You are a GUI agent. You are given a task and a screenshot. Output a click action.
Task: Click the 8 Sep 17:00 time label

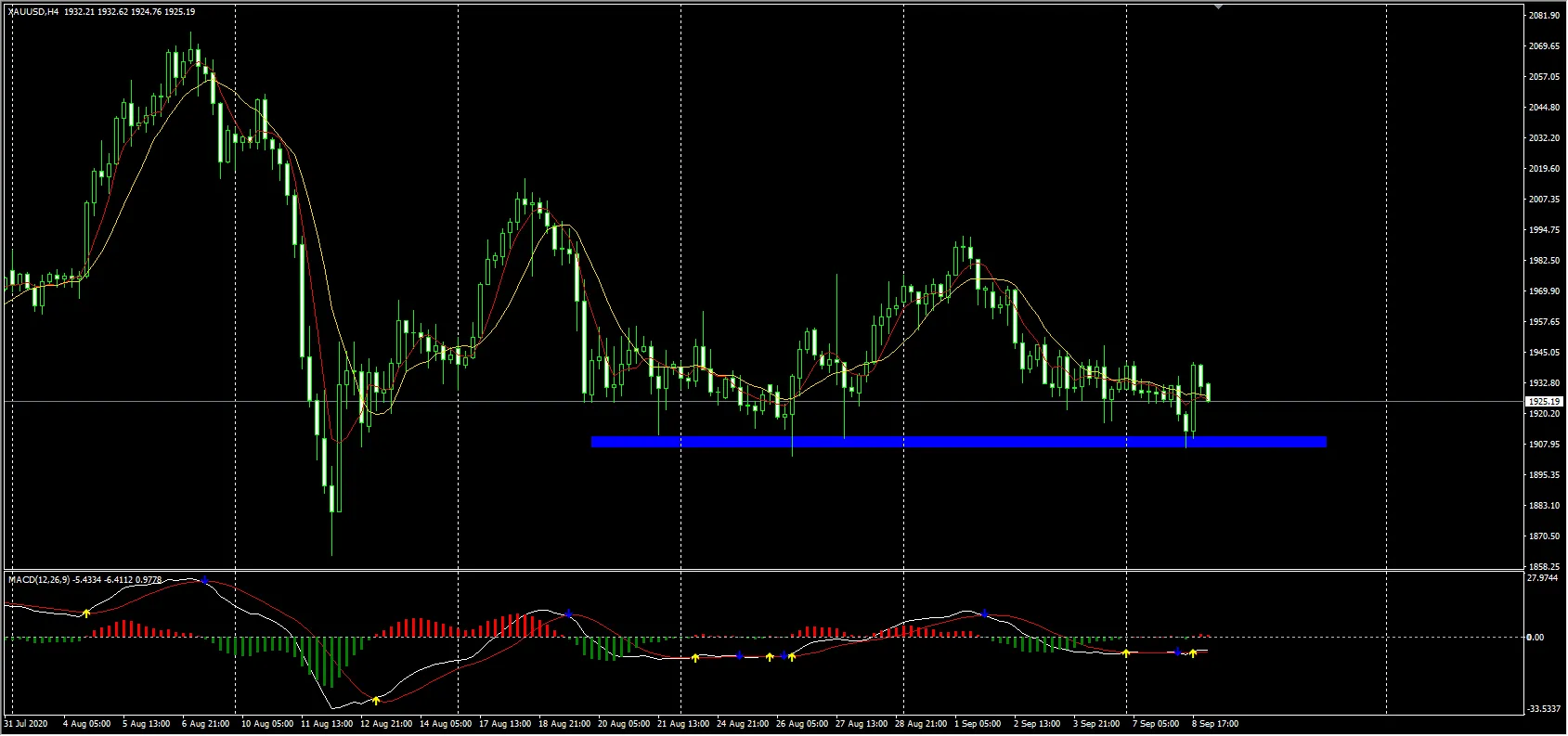tap(1215, 724)
